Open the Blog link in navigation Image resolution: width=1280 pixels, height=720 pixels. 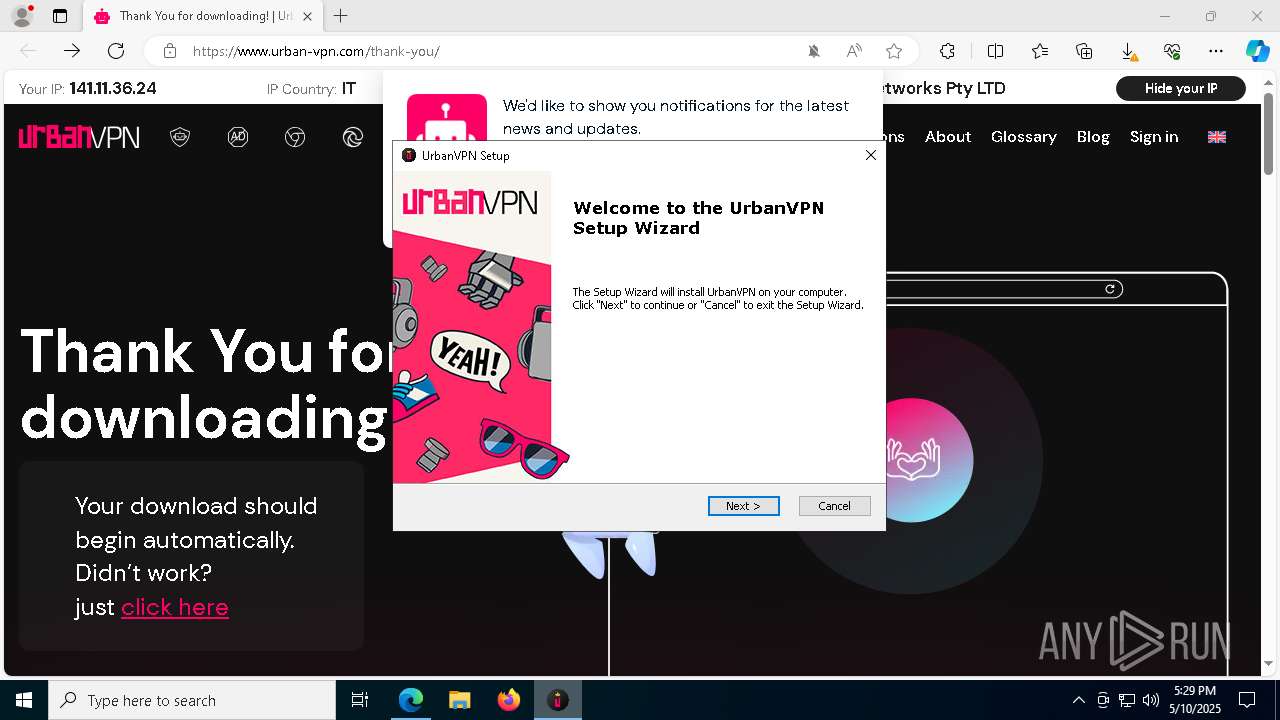pyautogui.click(x=1093, y=137)
